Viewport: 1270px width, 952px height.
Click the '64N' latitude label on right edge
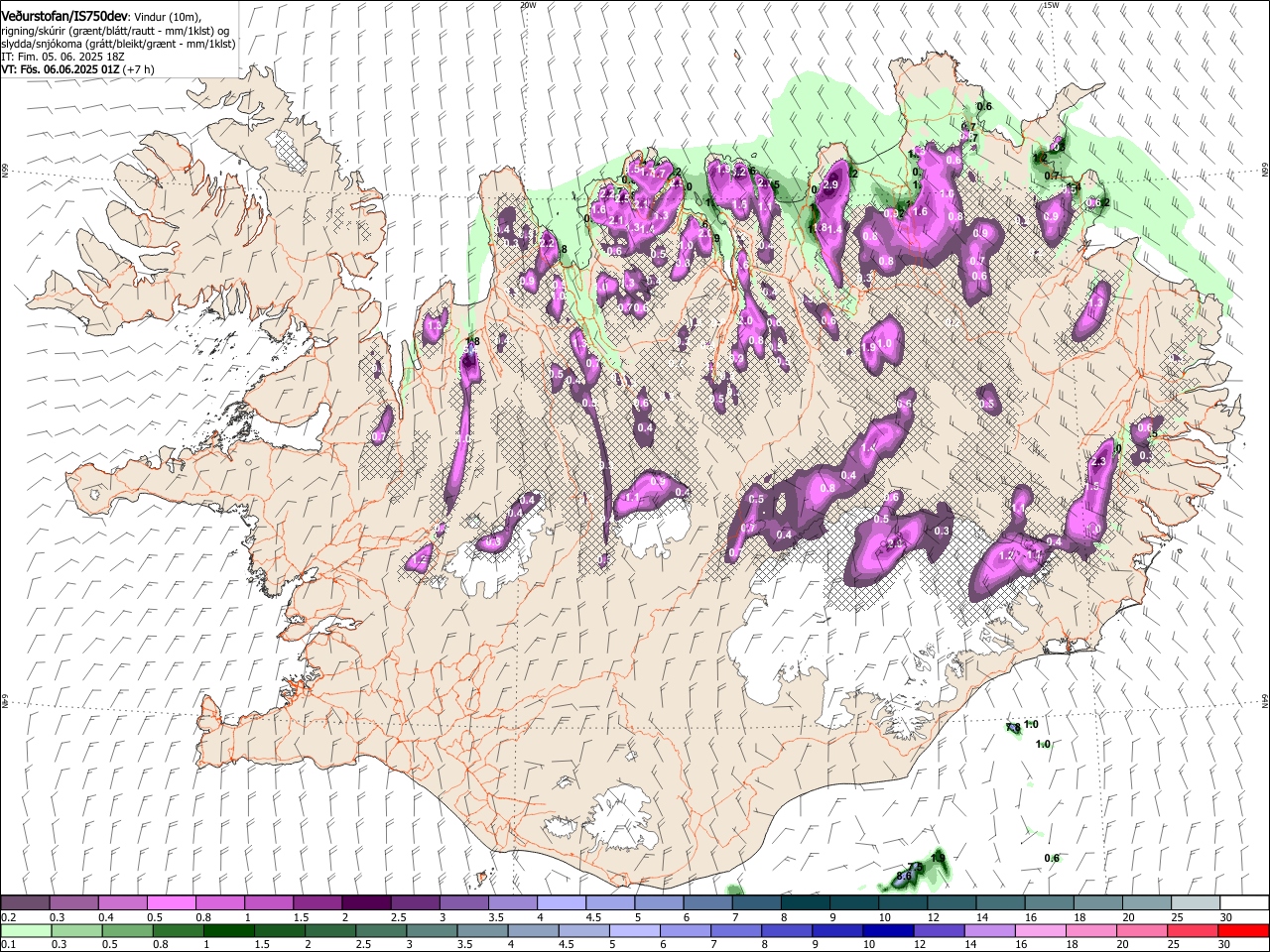pos(1265,700)
